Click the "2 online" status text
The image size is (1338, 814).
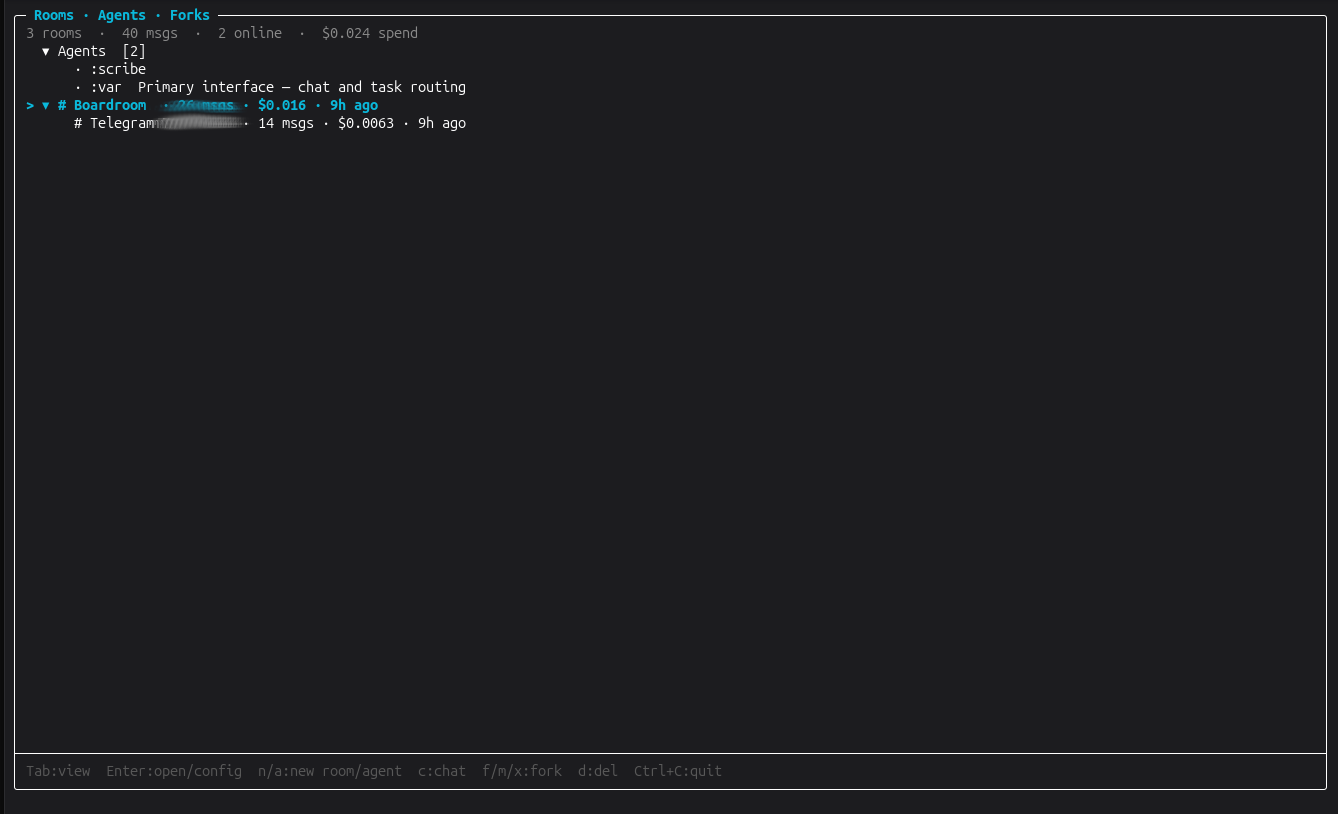click(250, 33)
